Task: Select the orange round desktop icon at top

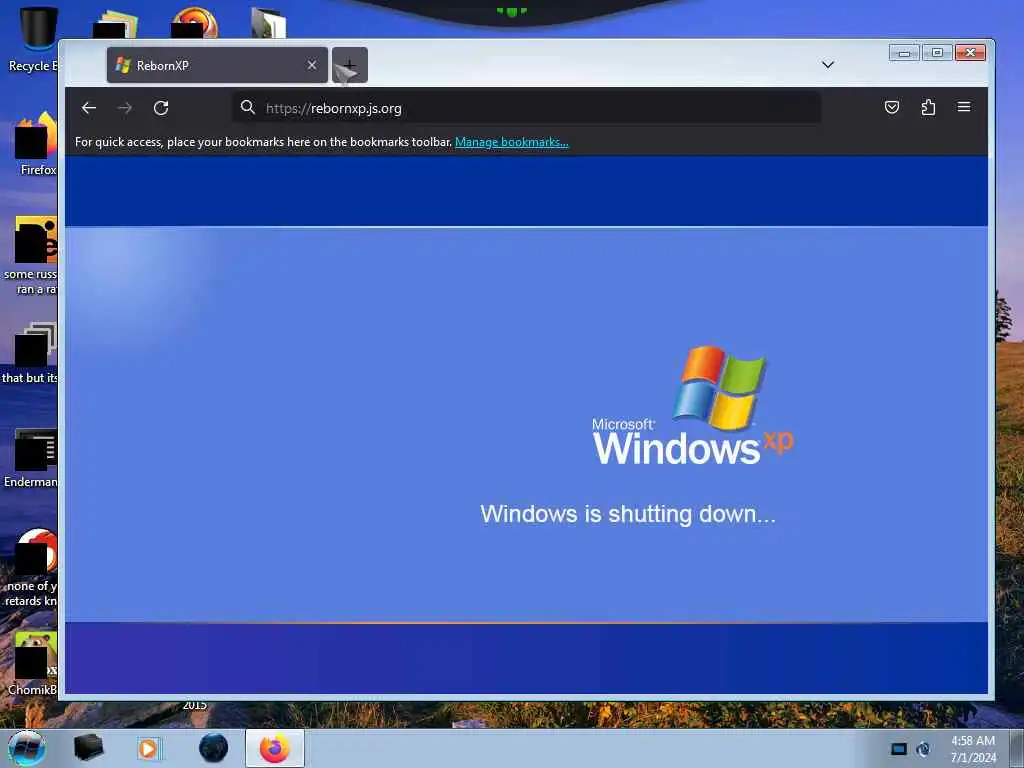Action: 195,22
